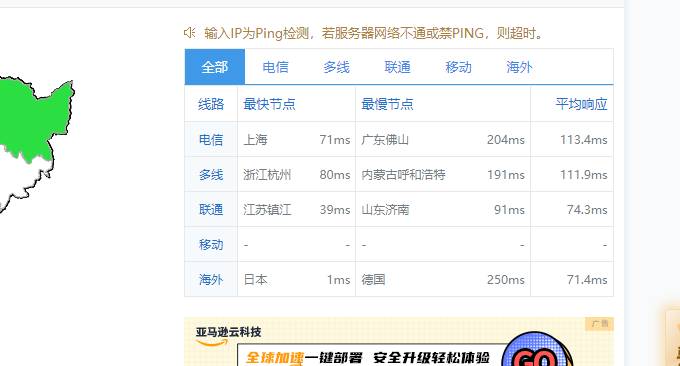Click the 山东济南 cell
Viewport: 680px width, 366px height.
(x=385, y=209)
